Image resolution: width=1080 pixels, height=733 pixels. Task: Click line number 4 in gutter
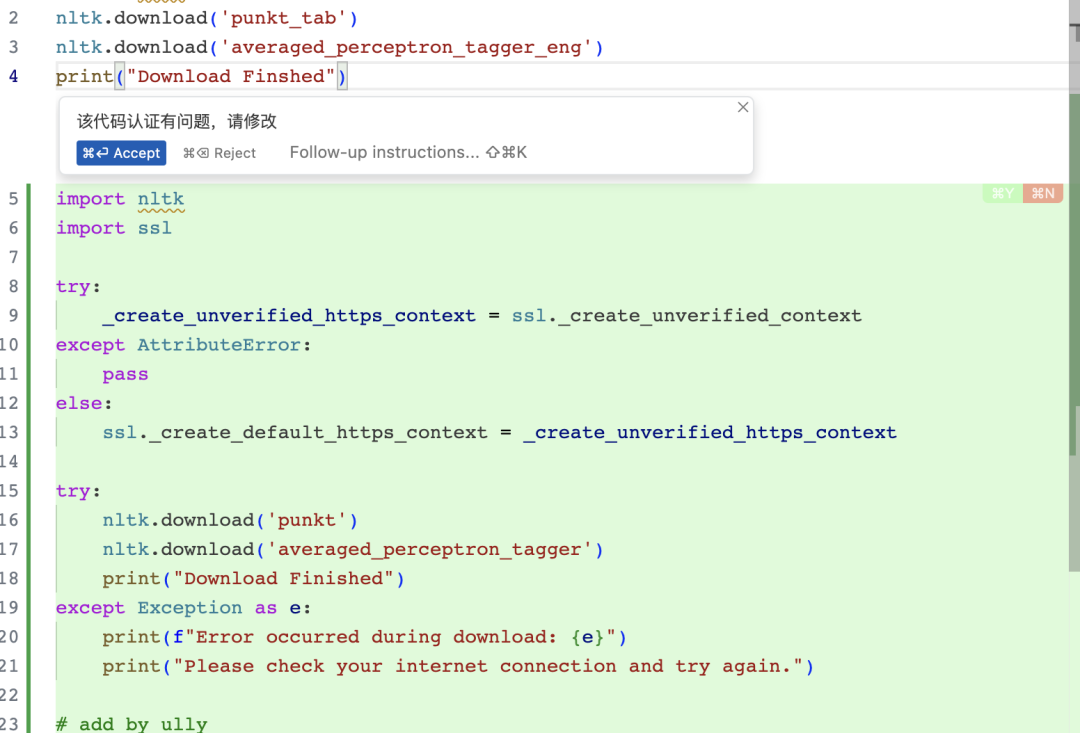coord(13,76)
